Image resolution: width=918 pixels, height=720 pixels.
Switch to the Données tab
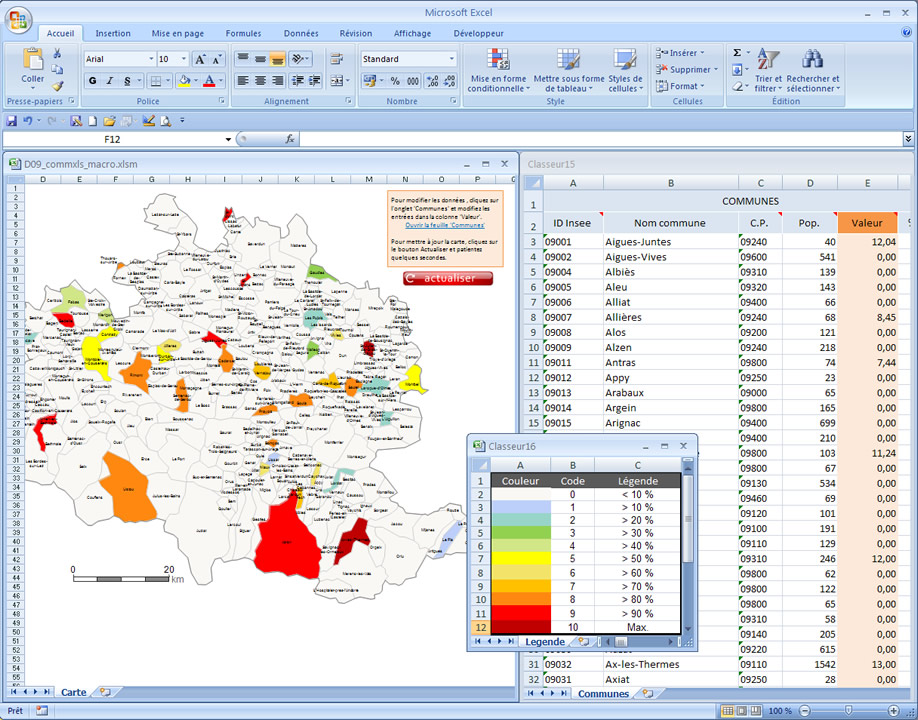(301, 33)
